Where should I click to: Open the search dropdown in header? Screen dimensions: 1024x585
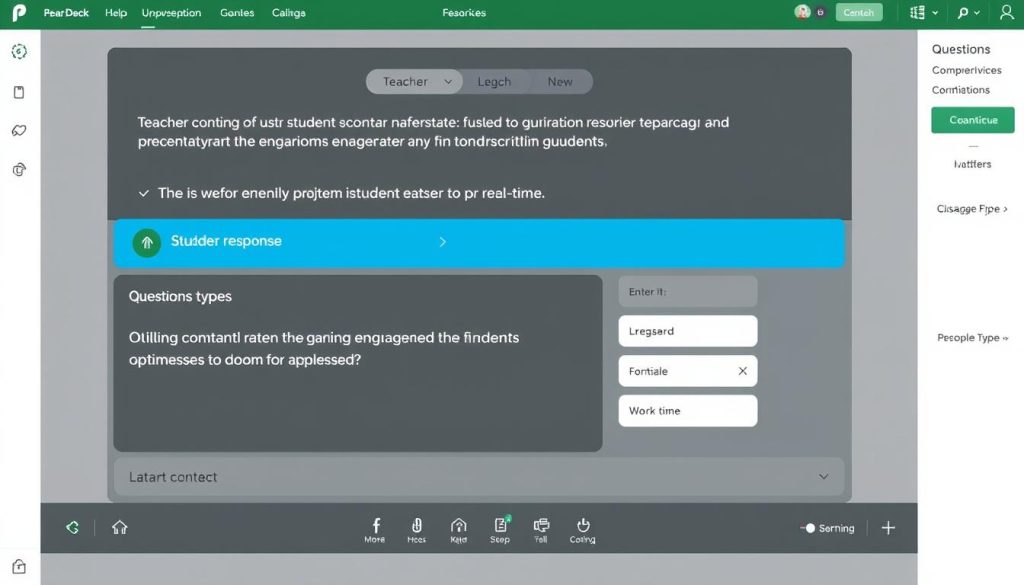pyautogui.click(x=968, y=12)
